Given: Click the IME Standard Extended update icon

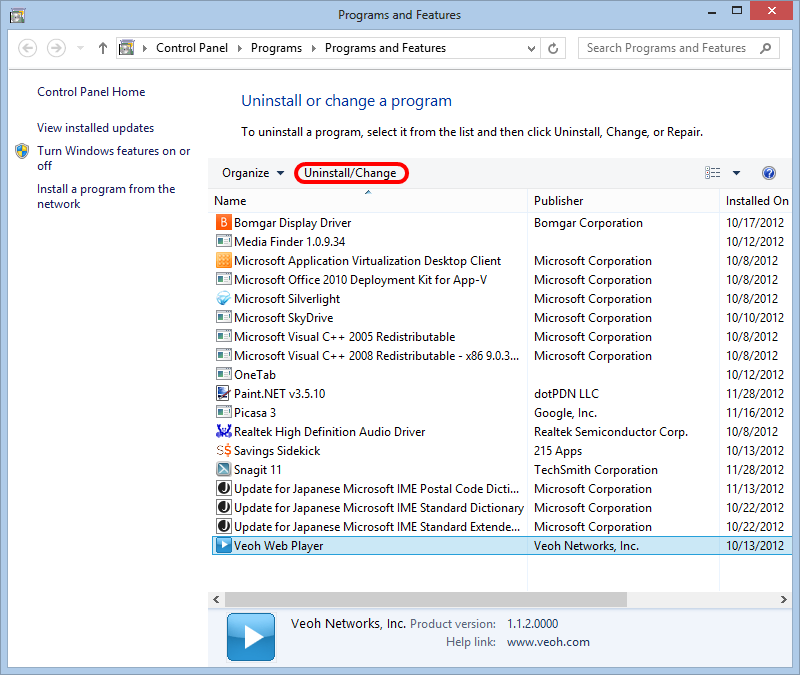Looking at the screenshot, I should coord(223,526).
